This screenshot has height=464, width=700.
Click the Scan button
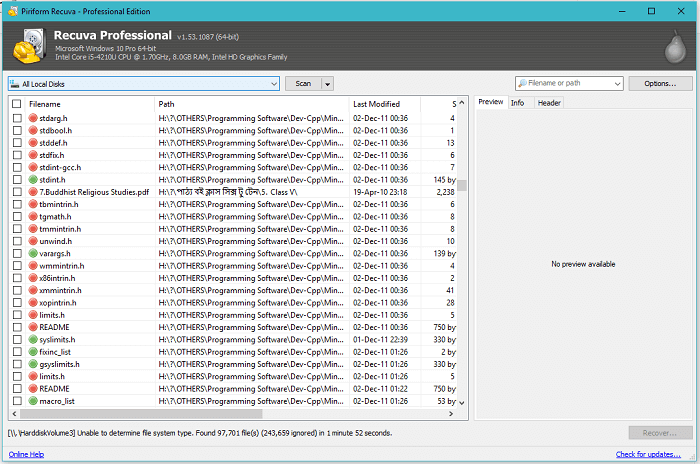tap(303, 84)
